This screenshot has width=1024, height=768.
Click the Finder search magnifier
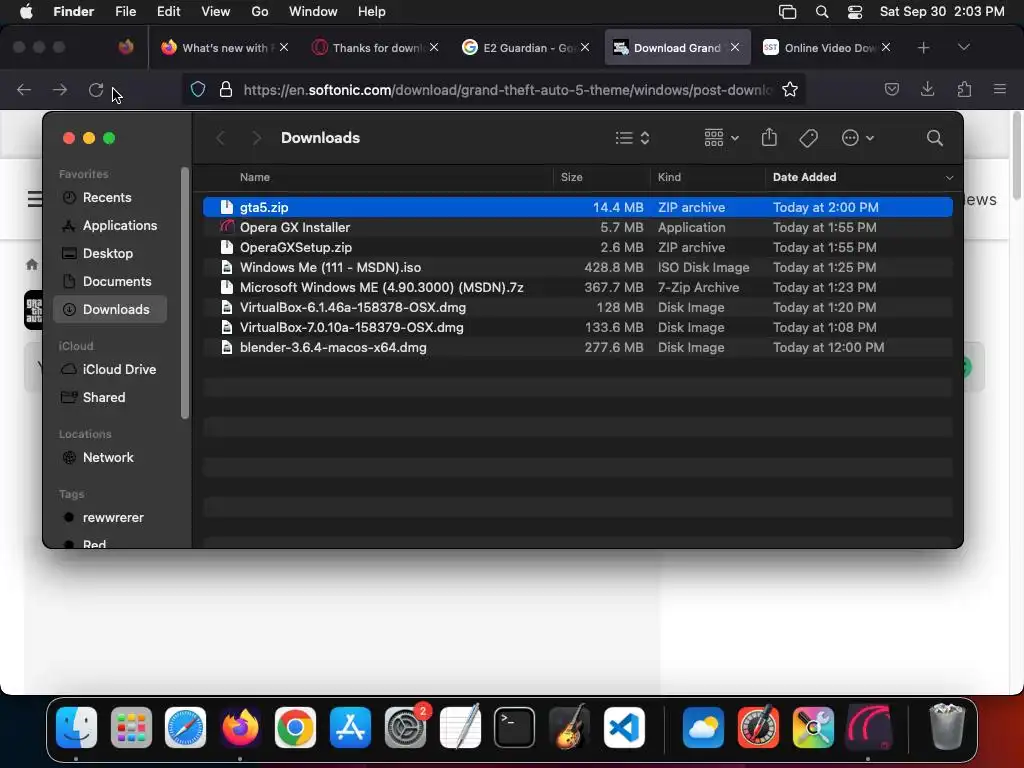point(935,138)
